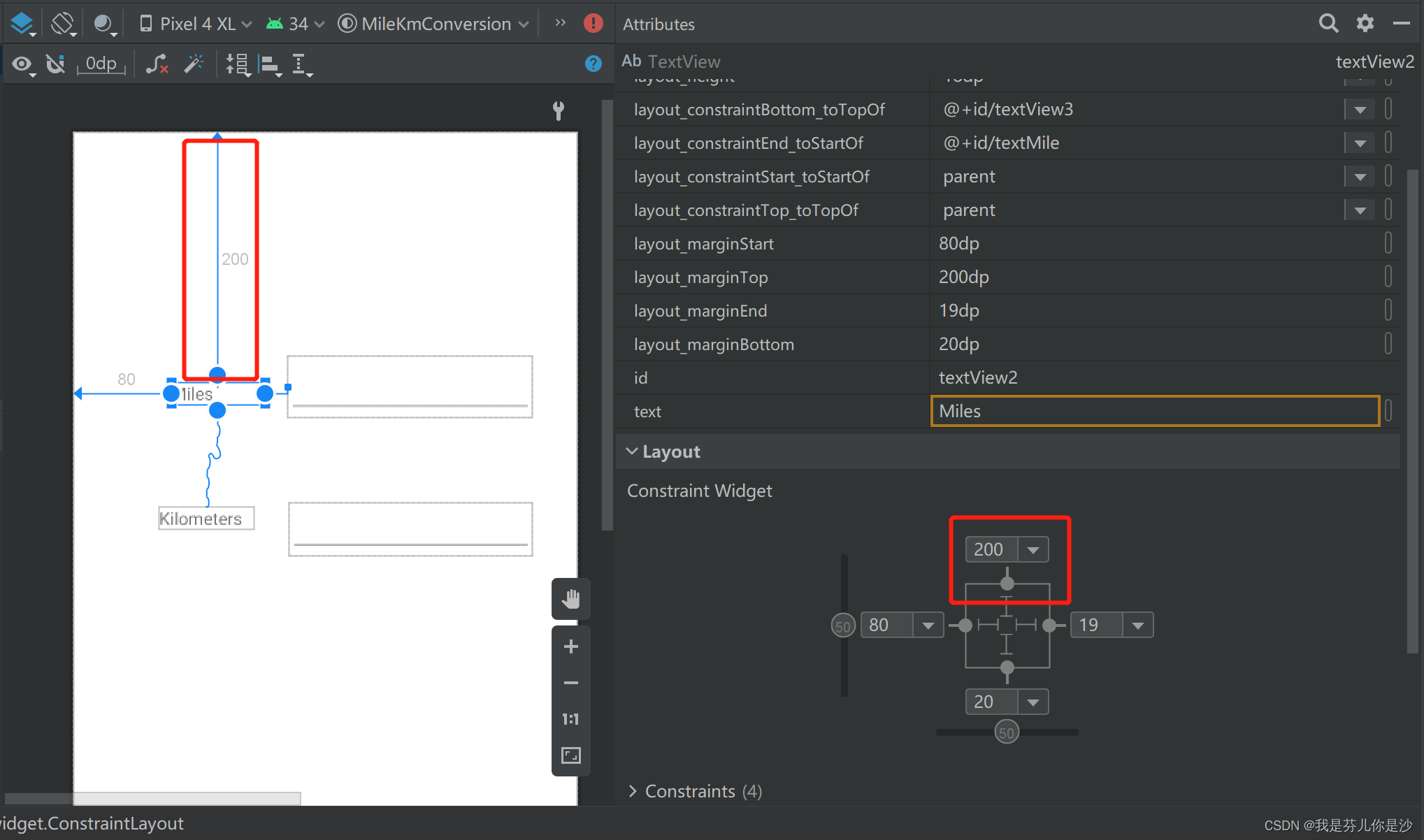Click the zoom to fit screen icon
This screenshot has width=1424, height=840.
tap(570, 755)
